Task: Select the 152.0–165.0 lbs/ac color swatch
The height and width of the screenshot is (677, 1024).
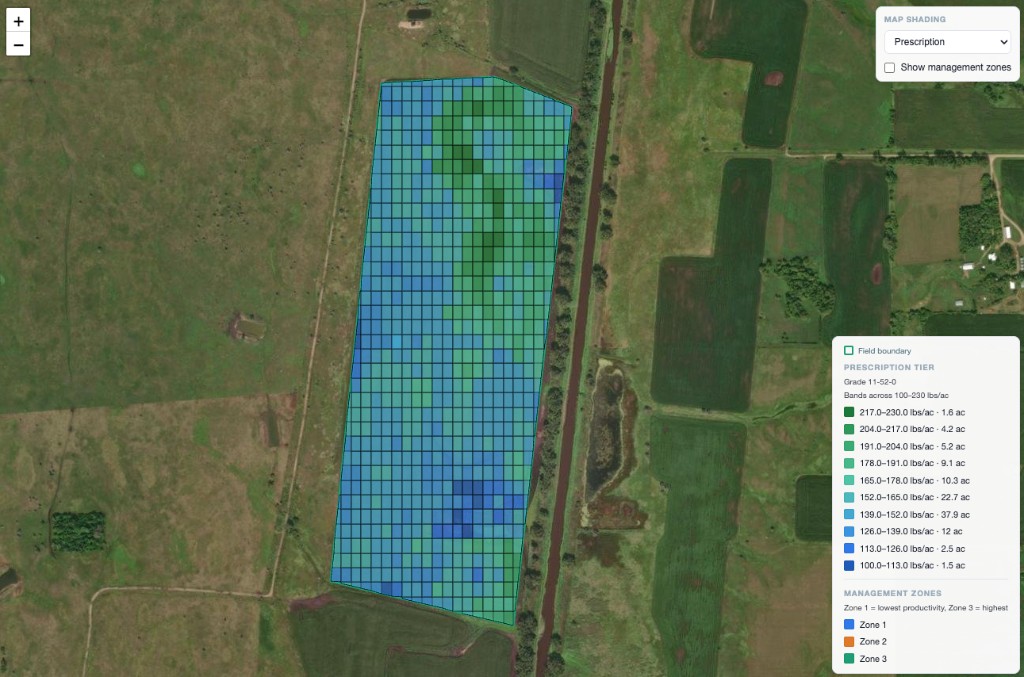Action: coord(849,497)
